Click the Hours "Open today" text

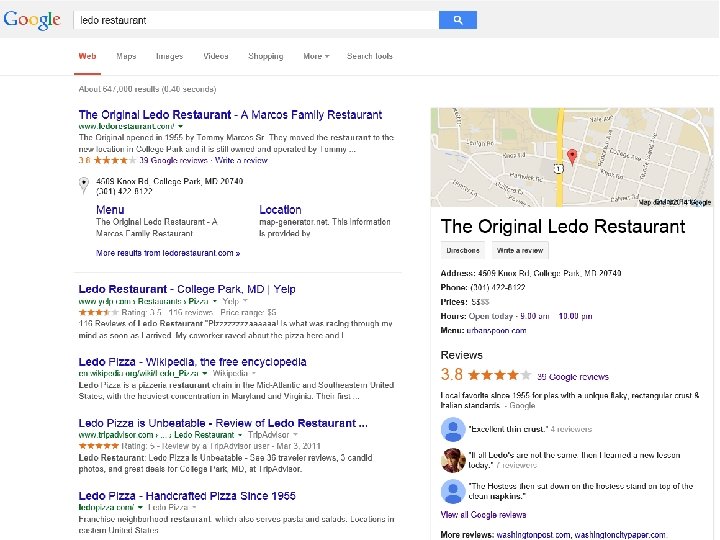pos(490,316)
